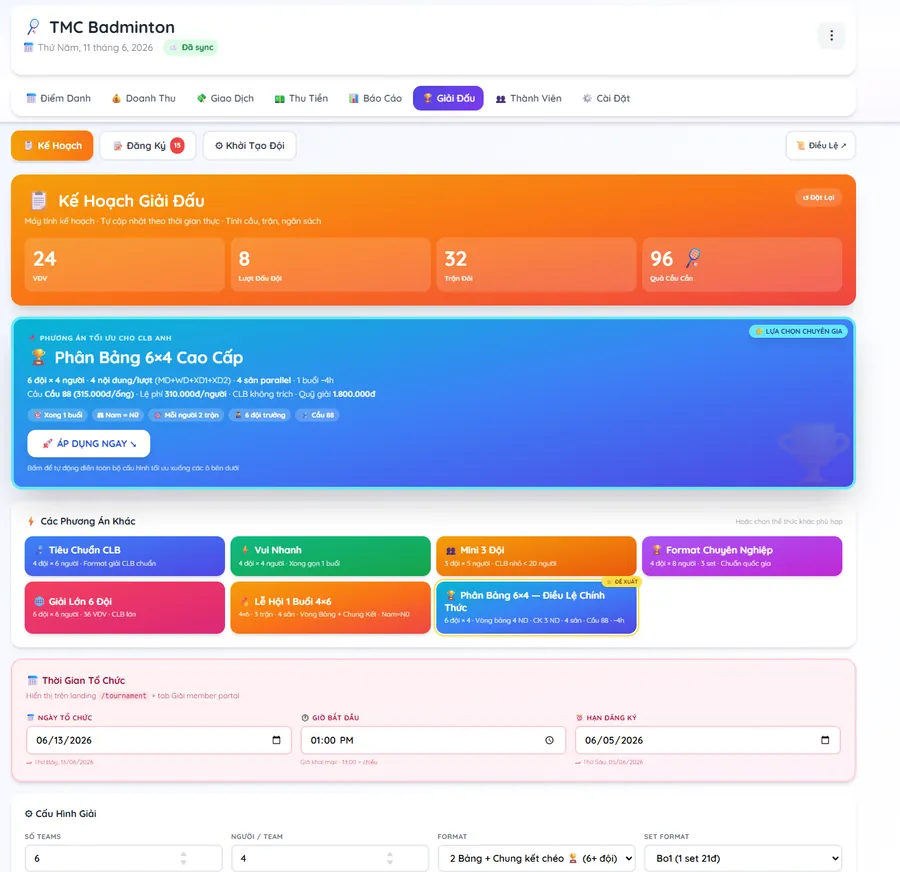Open the Thành Viên tab
Screen dimensions: 900x872
click(x=529, y=98)
